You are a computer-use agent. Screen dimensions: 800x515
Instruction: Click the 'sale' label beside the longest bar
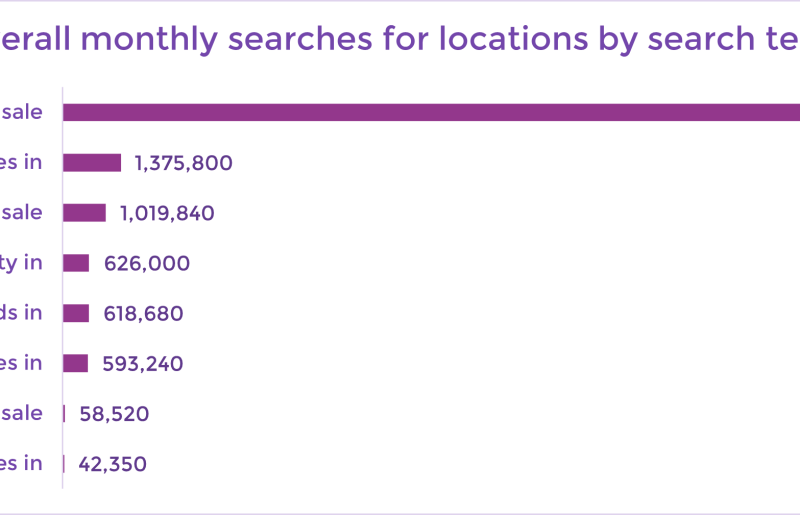point(21,112)
